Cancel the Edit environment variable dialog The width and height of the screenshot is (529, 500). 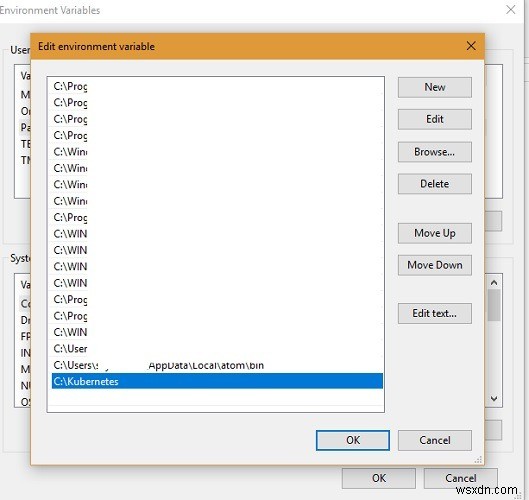tap(435, 440)
